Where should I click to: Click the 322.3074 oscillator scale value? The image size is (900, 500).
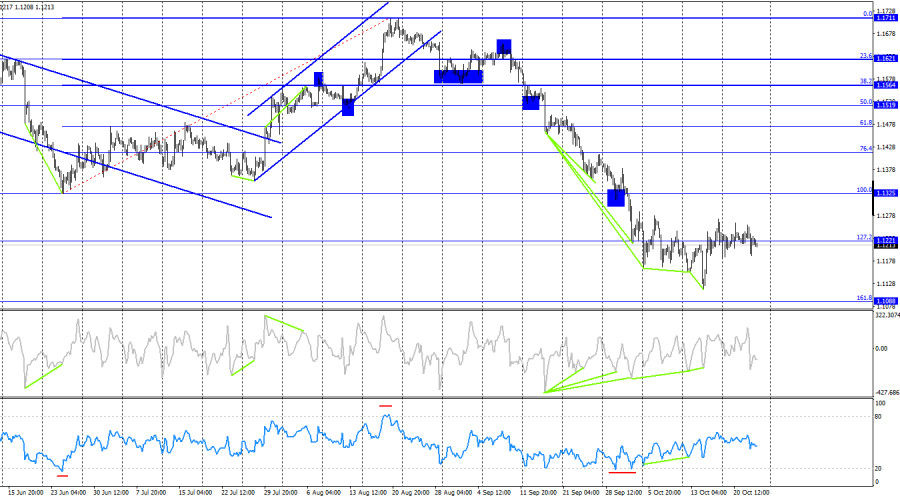[x=887, y=315]
